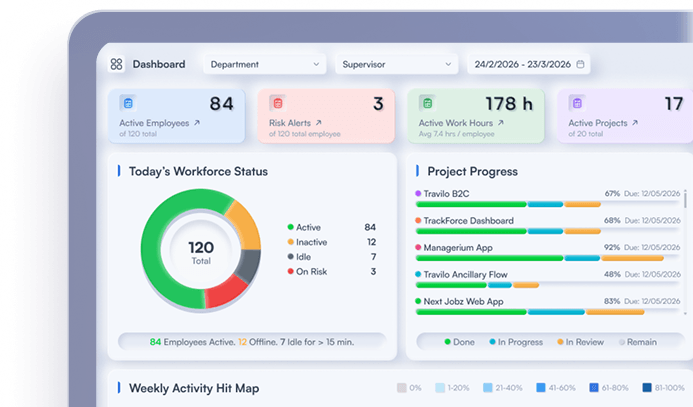Screen dimensions: 693x407
Task: Click the Active Projects card icon
Action: (577, 103)
